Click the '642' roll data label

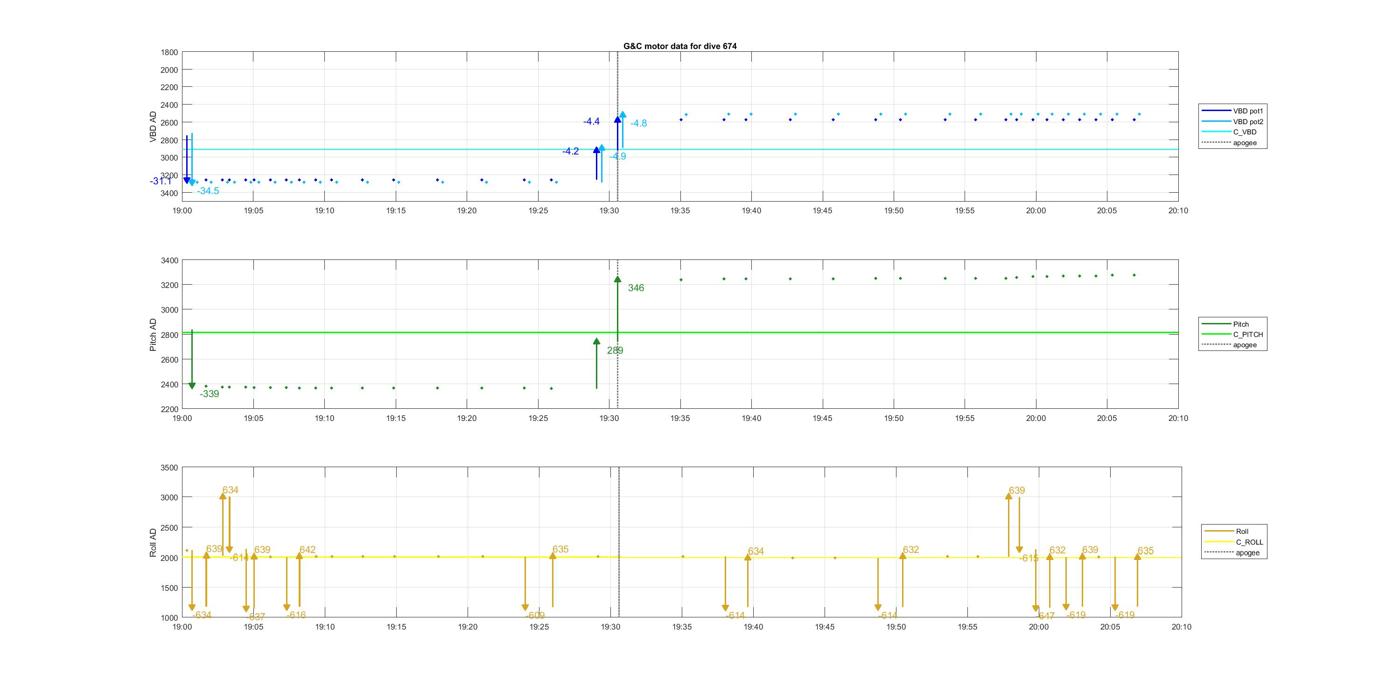(x=307, y=550)
